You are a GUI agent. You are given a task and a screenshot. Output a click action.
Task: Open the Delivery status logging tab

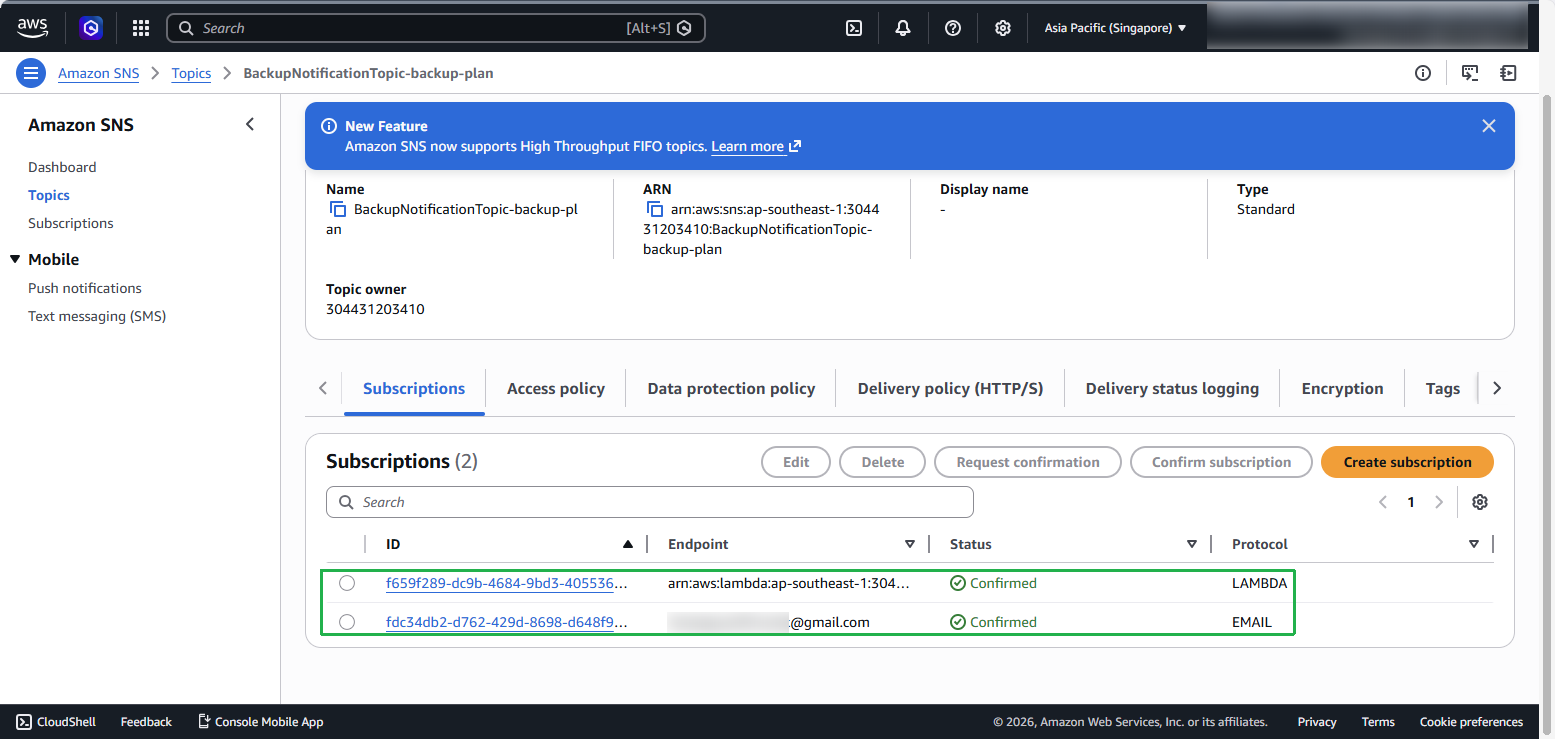(x=1172, y=389)
